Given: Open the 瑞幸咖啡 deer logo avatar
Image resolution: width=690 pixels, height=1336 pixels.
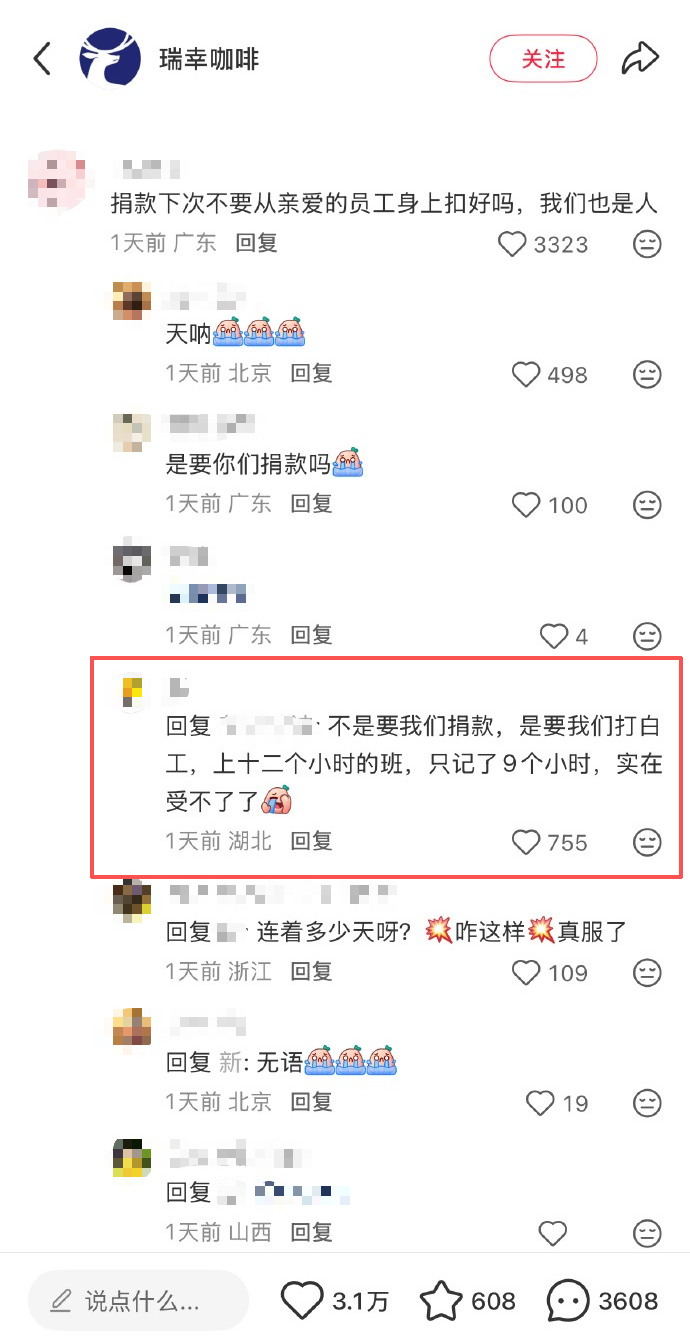Looking at the screenshot, I should tap(110, 59).
